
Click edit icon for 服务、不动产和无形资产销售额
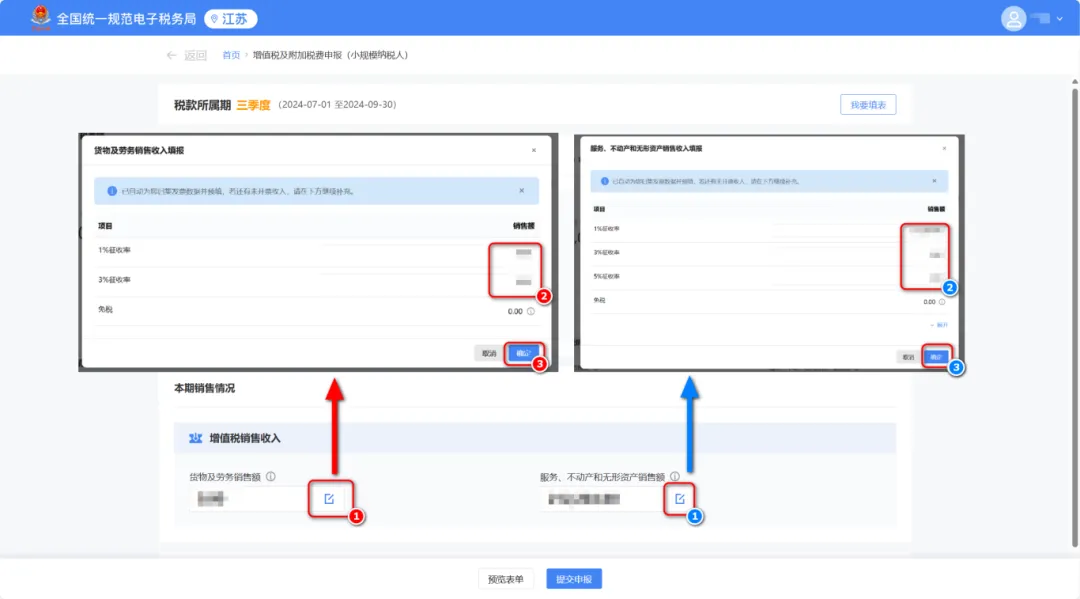point(680,498)
